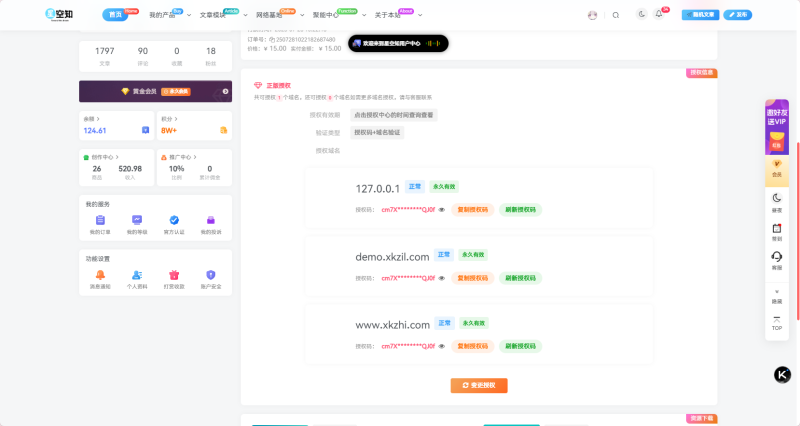Click the black K floating icon
The height and width of the screenshot is (426, 800).
[782, 374]
